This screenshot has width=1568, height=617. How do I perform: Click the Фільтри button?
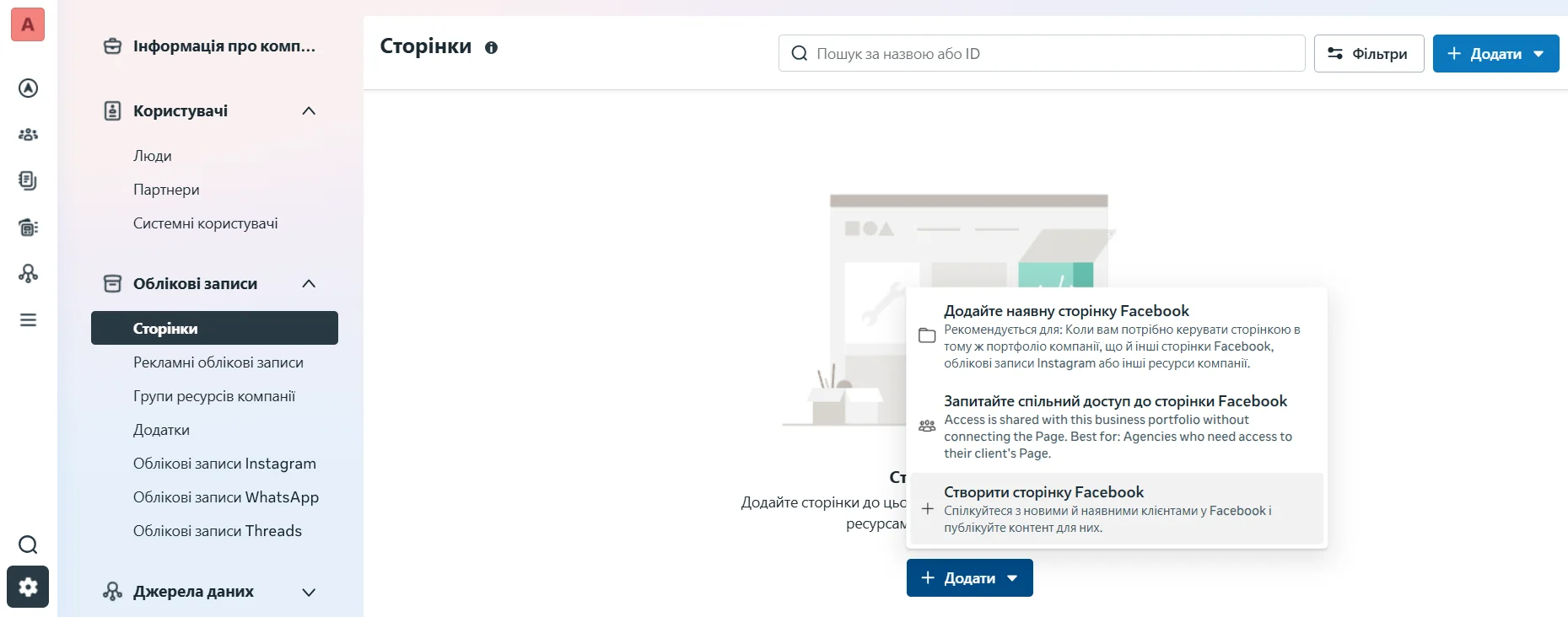pyautogui.click(x=1368, y=53)
